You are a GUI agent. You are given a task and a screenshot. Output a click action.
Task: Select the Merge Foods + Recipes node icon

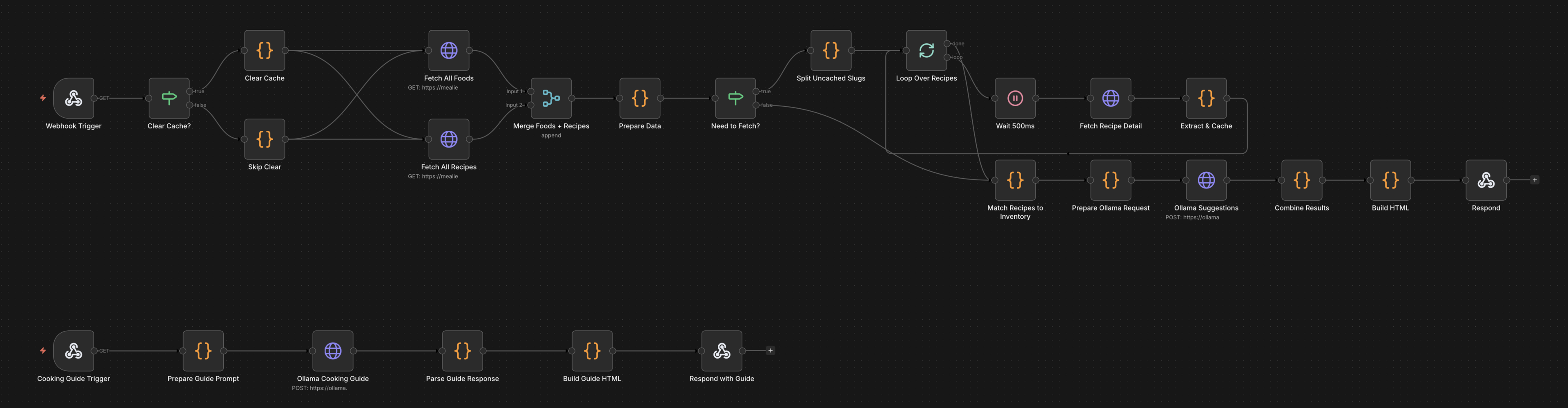pos(551,98)
